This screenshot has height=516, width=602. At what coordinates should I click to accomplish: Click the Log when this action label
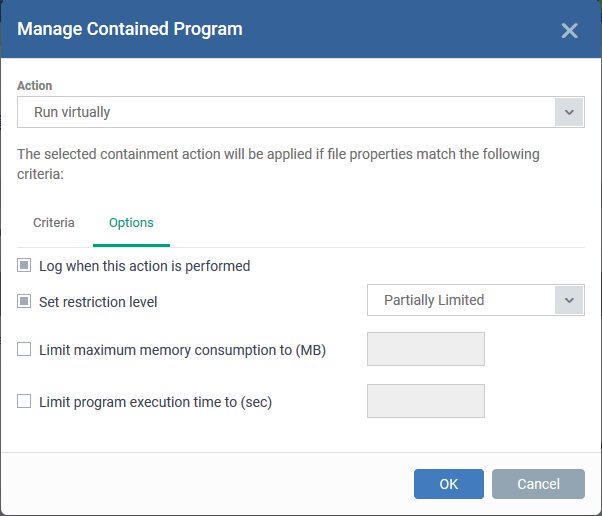click(x=144, y=266)
